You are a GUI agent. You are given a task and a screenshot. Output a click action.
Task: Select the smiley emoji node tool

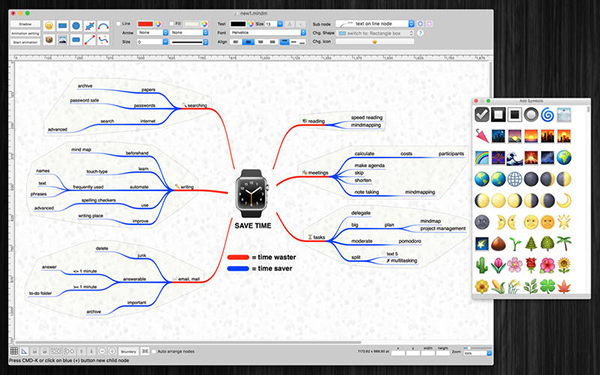(49, 26)
